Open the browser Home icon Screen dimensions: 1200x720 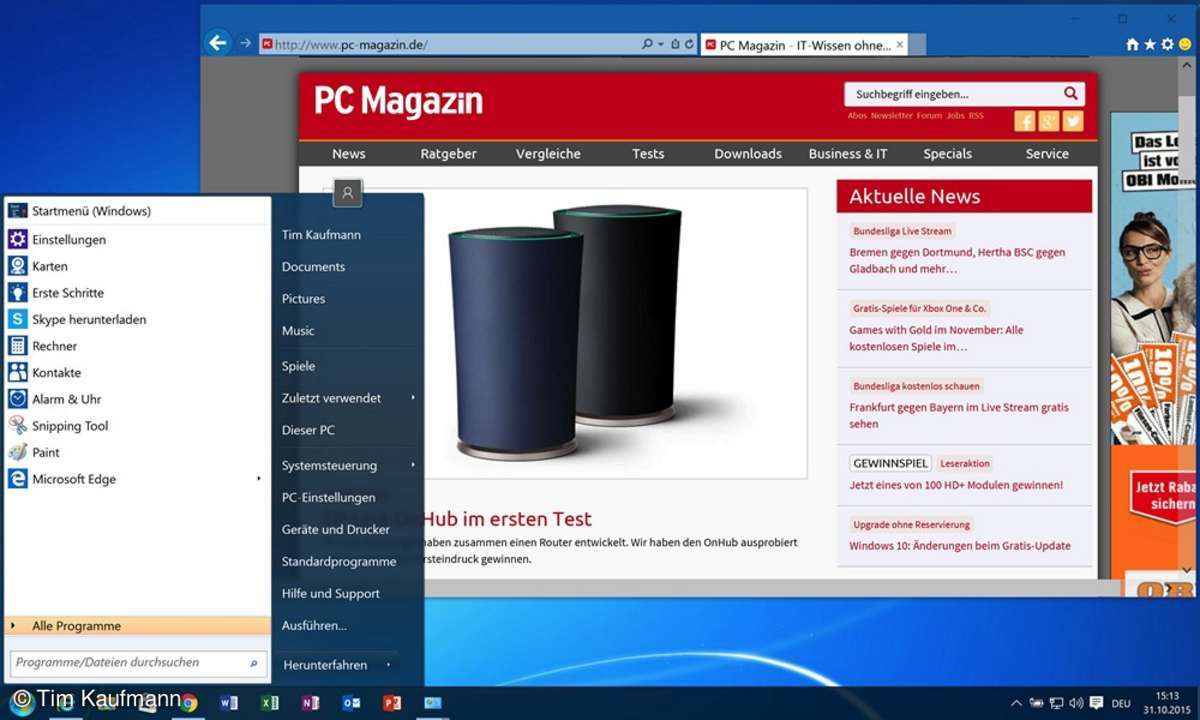pyautogui.click(x=1133, y=44)
